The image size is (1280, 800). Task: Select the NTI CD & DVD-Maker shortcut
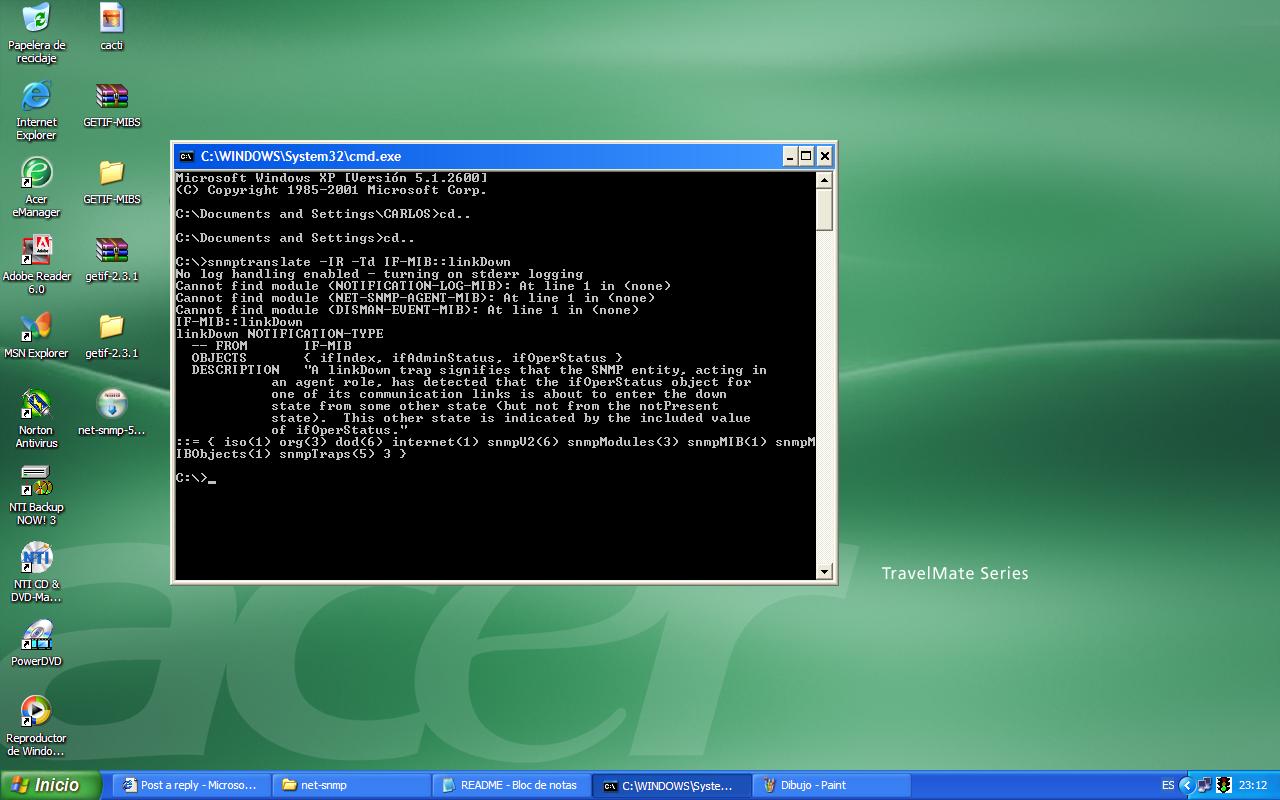pyautogui.click(x=36, y=572)
